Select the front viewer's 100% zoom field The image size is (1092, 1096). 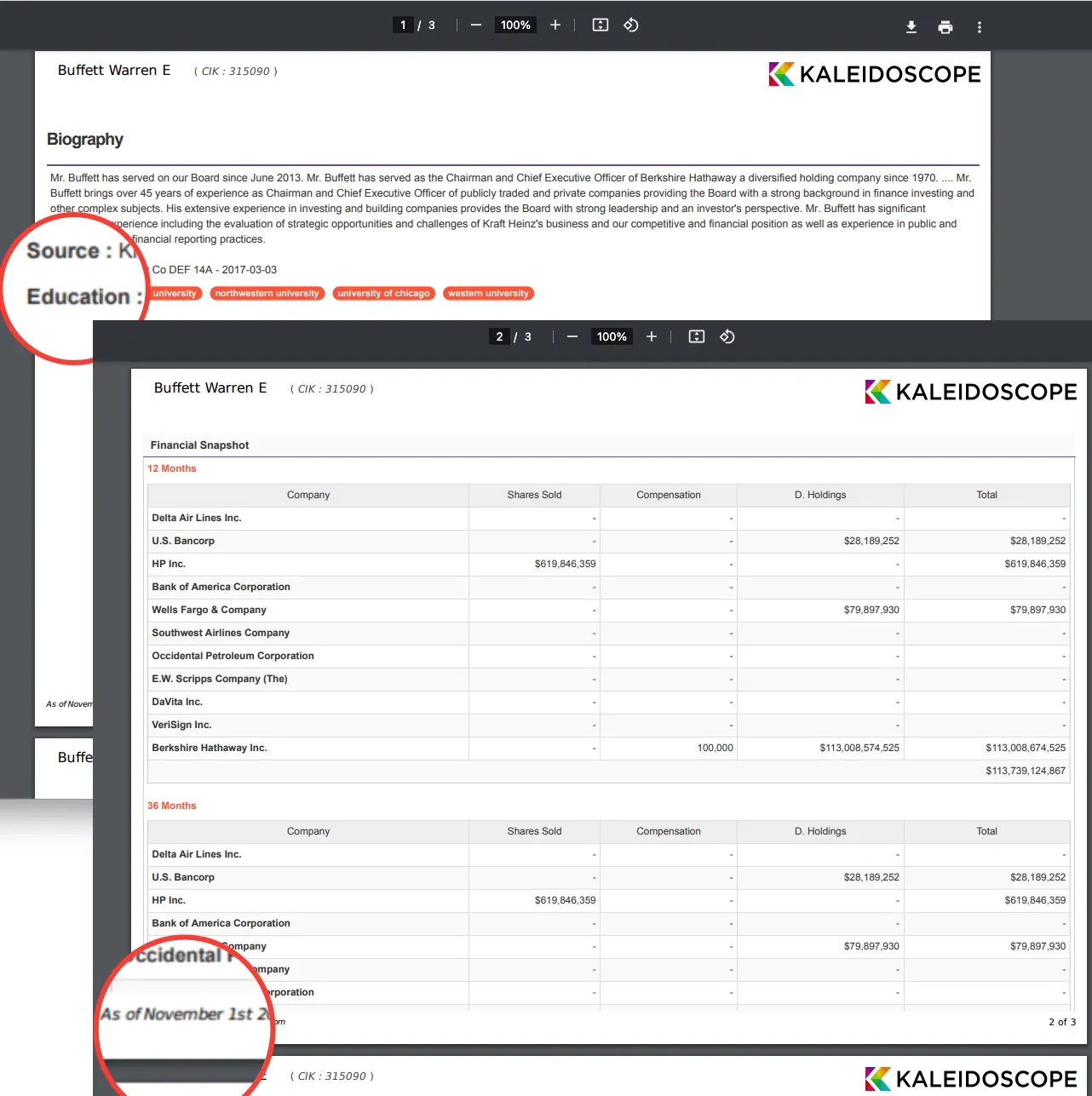612,337
